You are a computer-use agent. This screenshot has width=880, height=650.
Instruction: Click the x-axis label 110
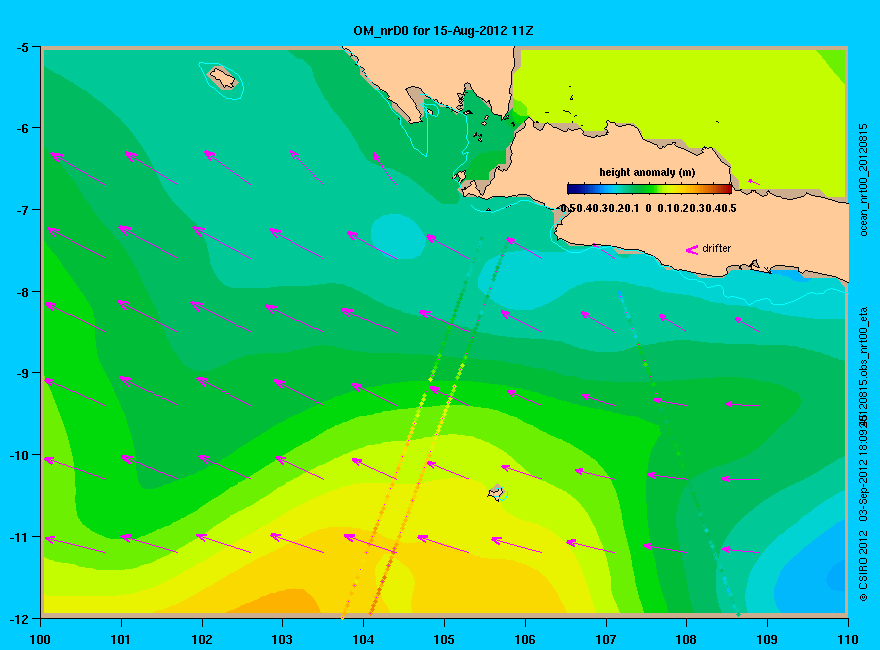tap(848, 639)
